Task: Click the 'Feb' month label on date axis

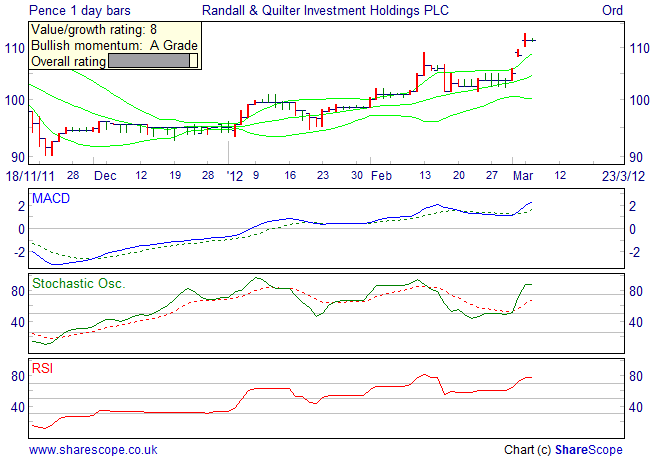Action: pos(381,176)
